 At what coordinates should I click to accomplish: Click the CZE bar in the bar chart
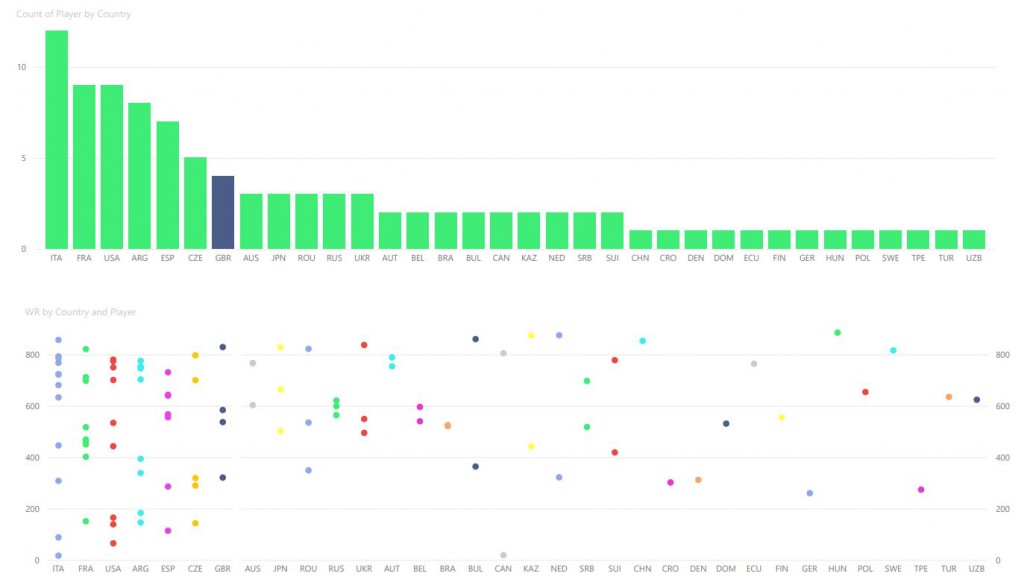coord(196,203)
